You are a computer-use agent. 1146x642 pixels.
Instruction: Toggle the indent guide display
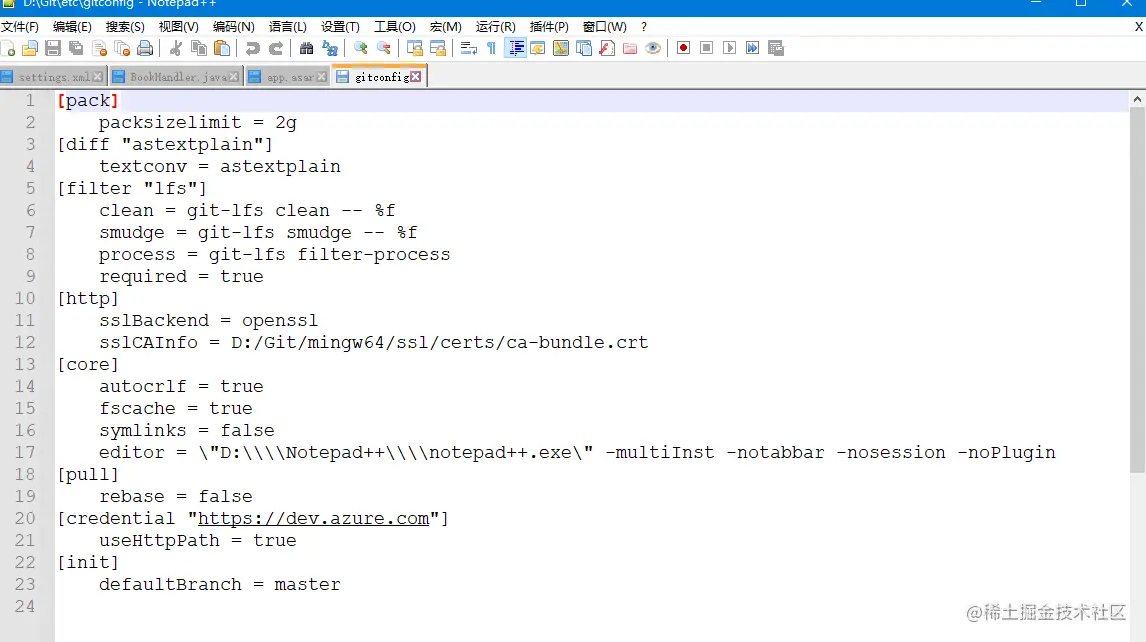click(x=515, y=47)
